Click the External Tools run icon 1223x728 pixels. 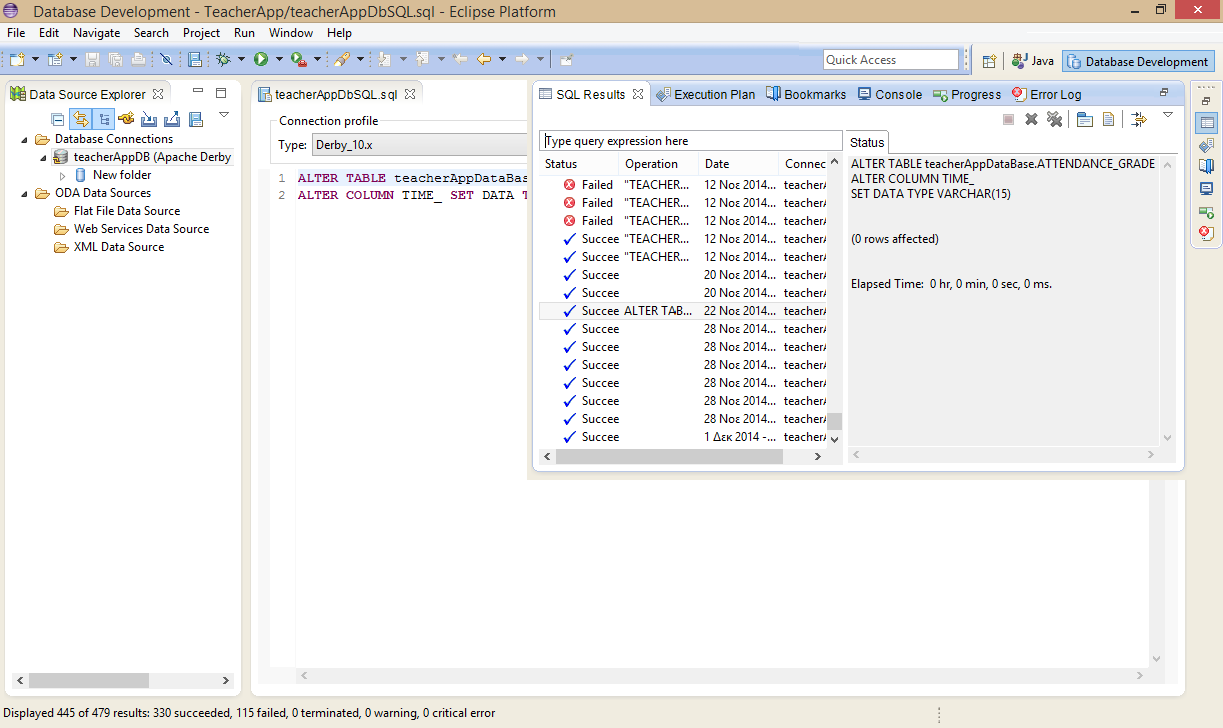click(x=298, y=60)
